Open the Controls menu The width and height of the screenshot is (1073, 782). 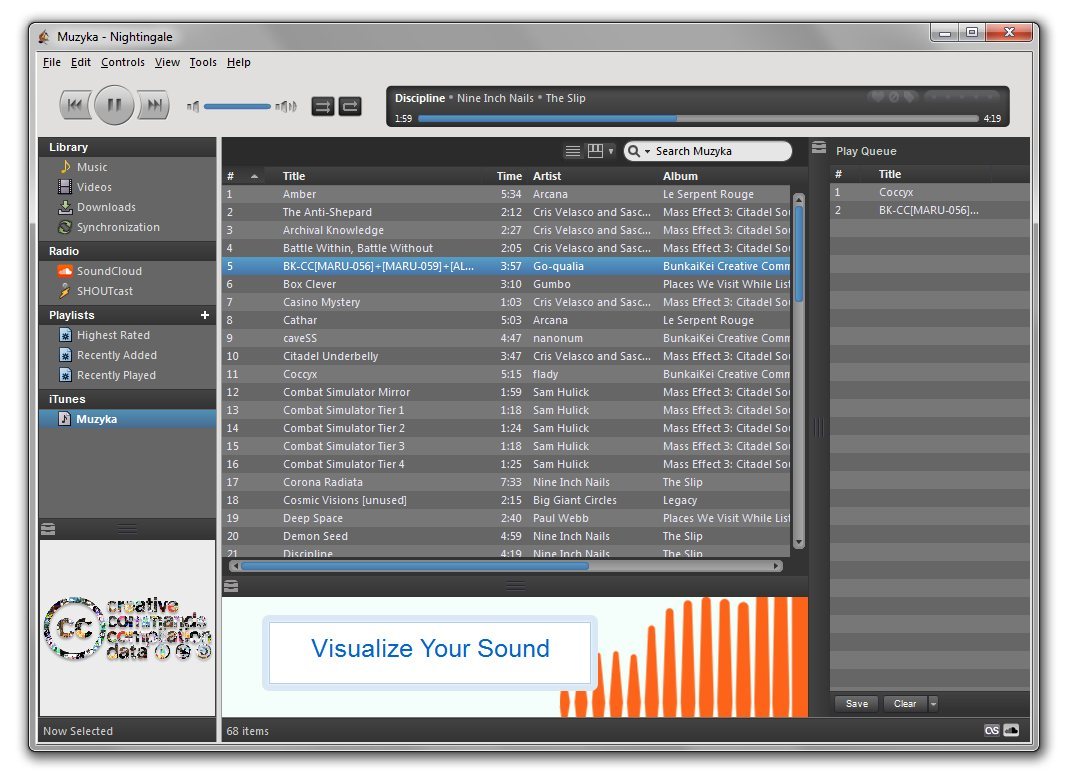pyautogui.click(x=122, y=62)
